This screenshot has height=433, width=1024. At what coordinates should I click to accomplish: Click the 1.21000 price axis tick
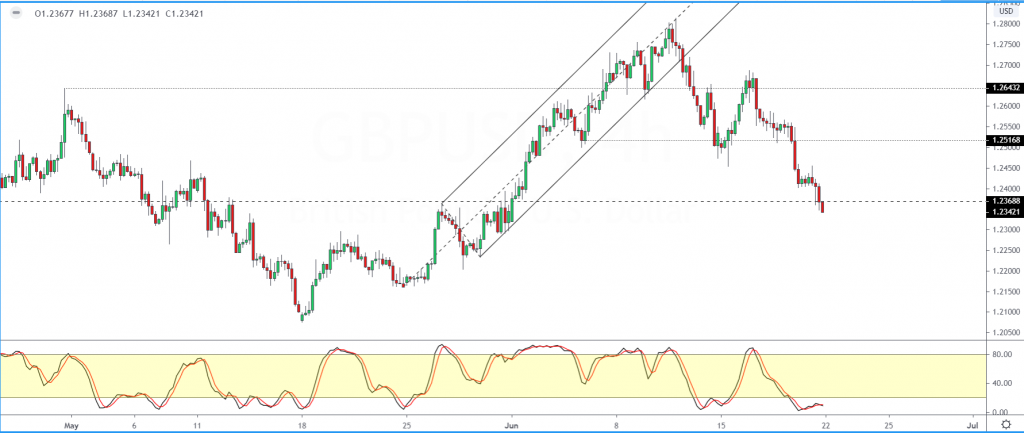[1004, 312]
